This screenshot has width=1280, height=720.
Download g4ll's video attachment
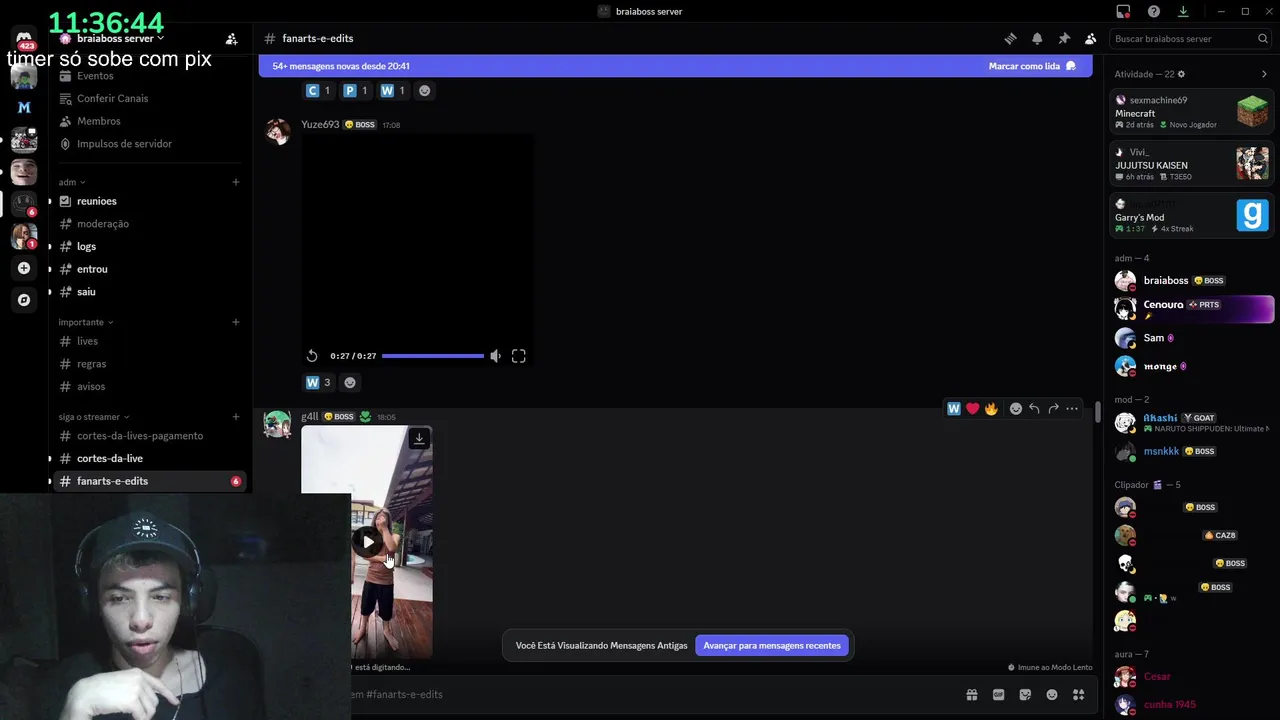[419, 438]
